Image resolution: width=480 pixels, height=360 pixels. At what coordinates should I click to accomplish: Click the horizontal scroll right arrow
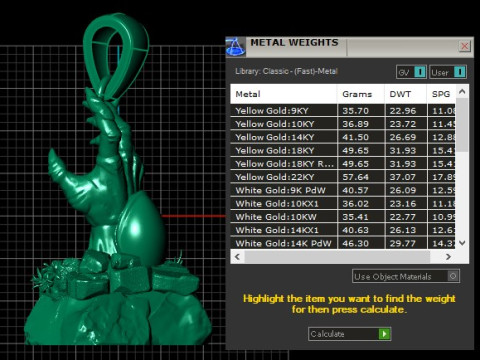click(448, 257)
